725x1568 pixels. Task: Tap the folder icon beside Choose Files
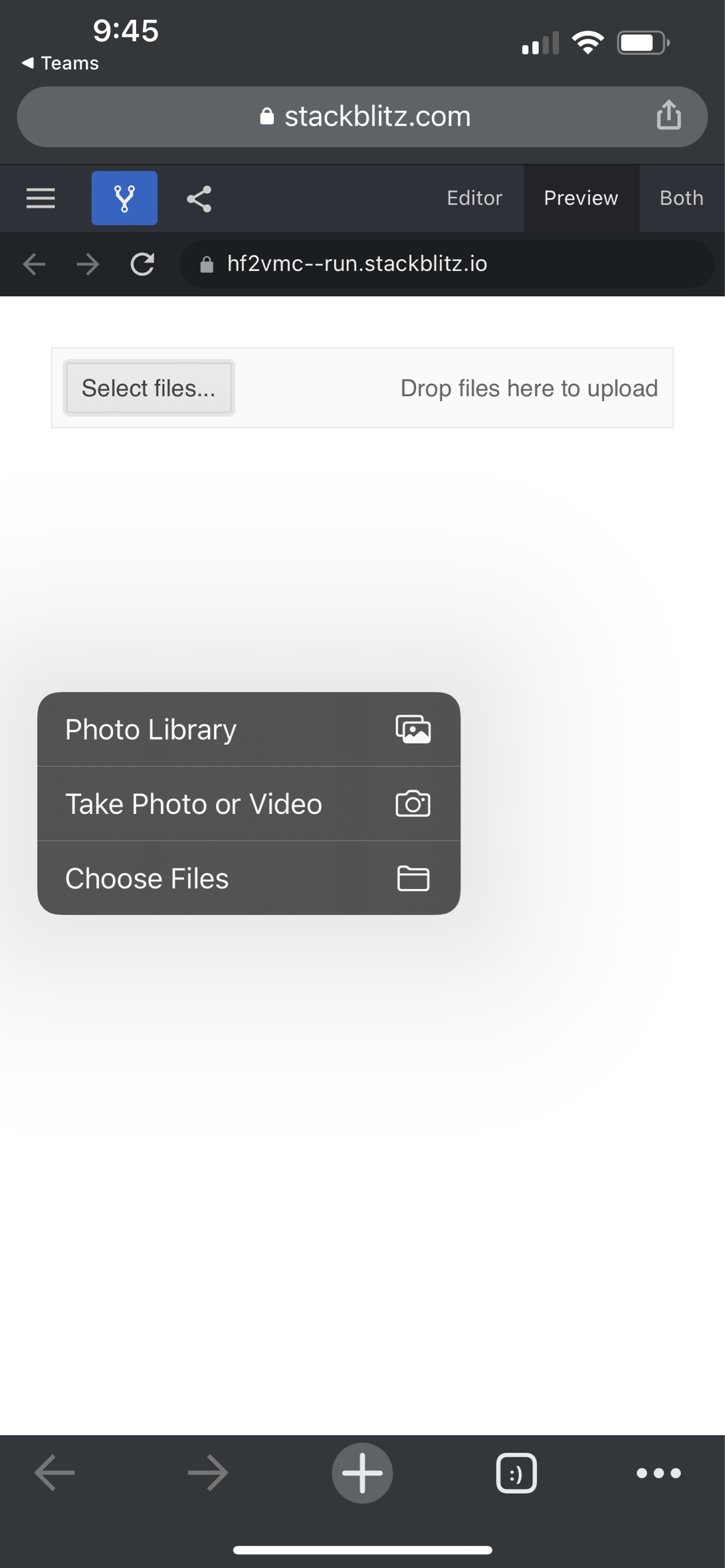[413, 878]
